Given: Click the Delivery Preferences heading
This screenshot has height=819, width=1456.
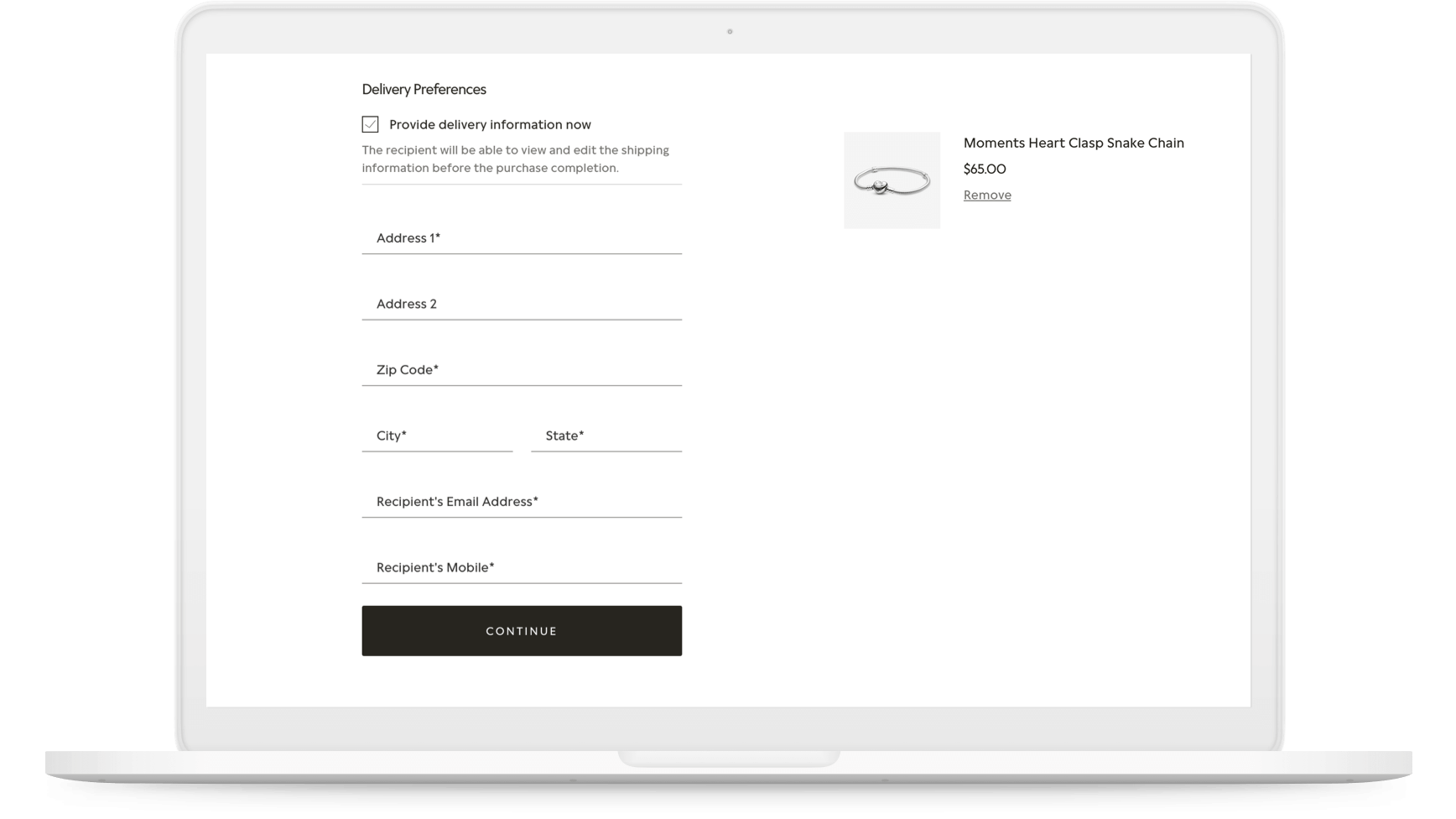Looking at the screenshot, I should tap(424, 89).
